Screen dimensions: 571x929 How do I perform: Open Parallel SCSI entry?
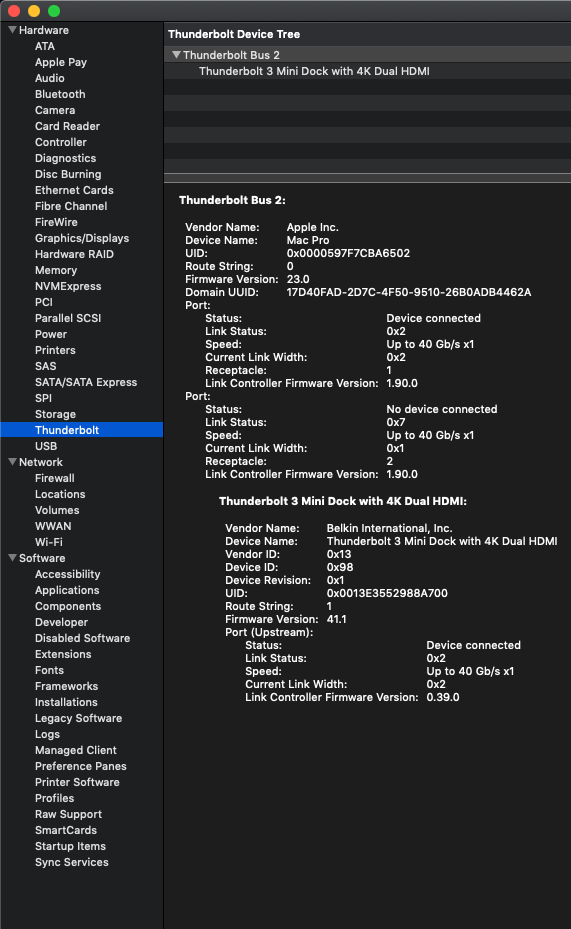point(68,318)
